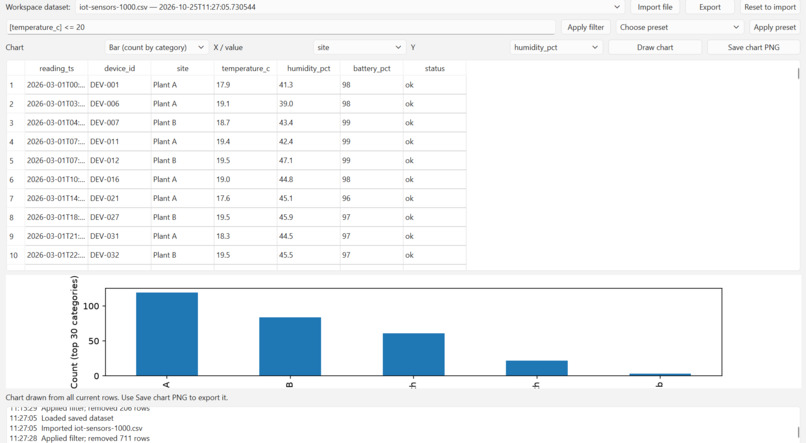
Task: Select humidity cell 44.8
Action: point(308,179)
